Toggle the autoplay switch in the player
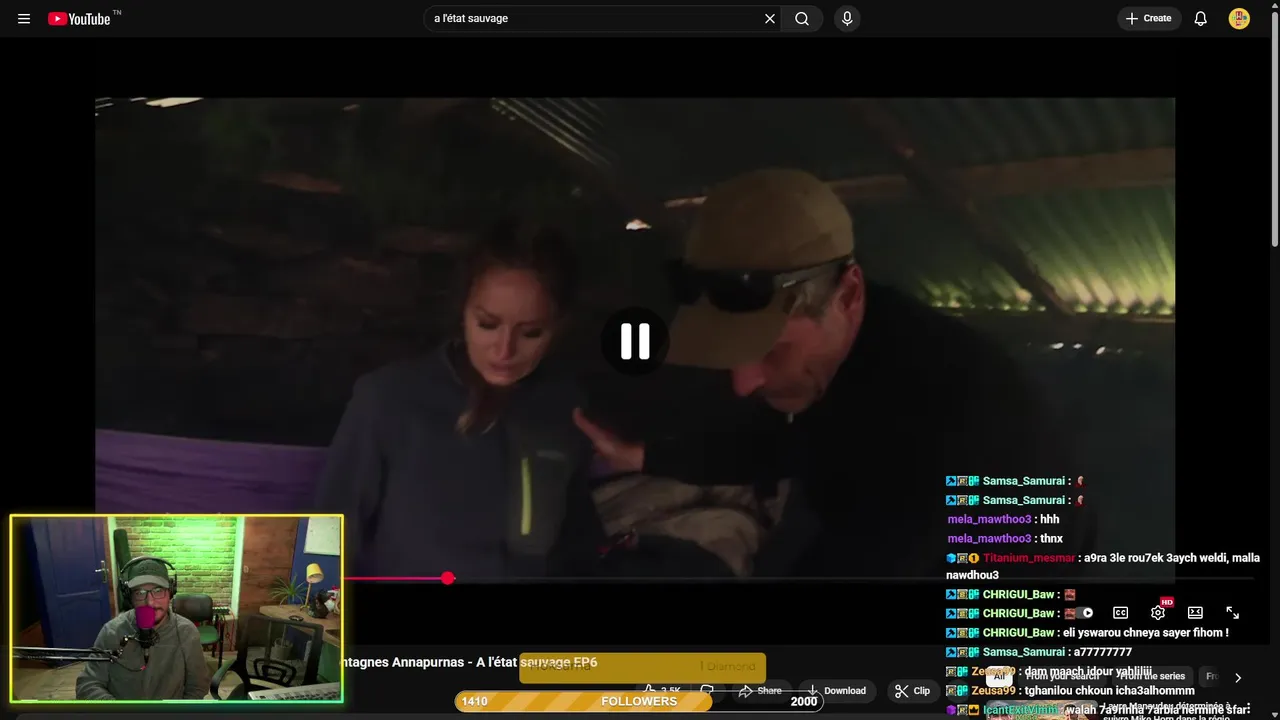 (1084, 613)
